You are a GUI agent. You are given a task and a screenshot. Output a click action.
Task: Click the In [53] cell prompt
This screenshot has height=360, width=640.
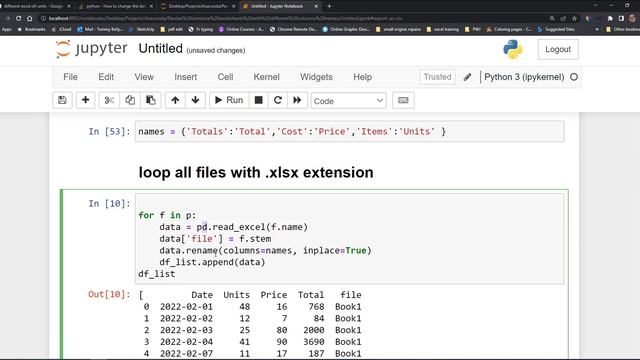click(109, 131)
